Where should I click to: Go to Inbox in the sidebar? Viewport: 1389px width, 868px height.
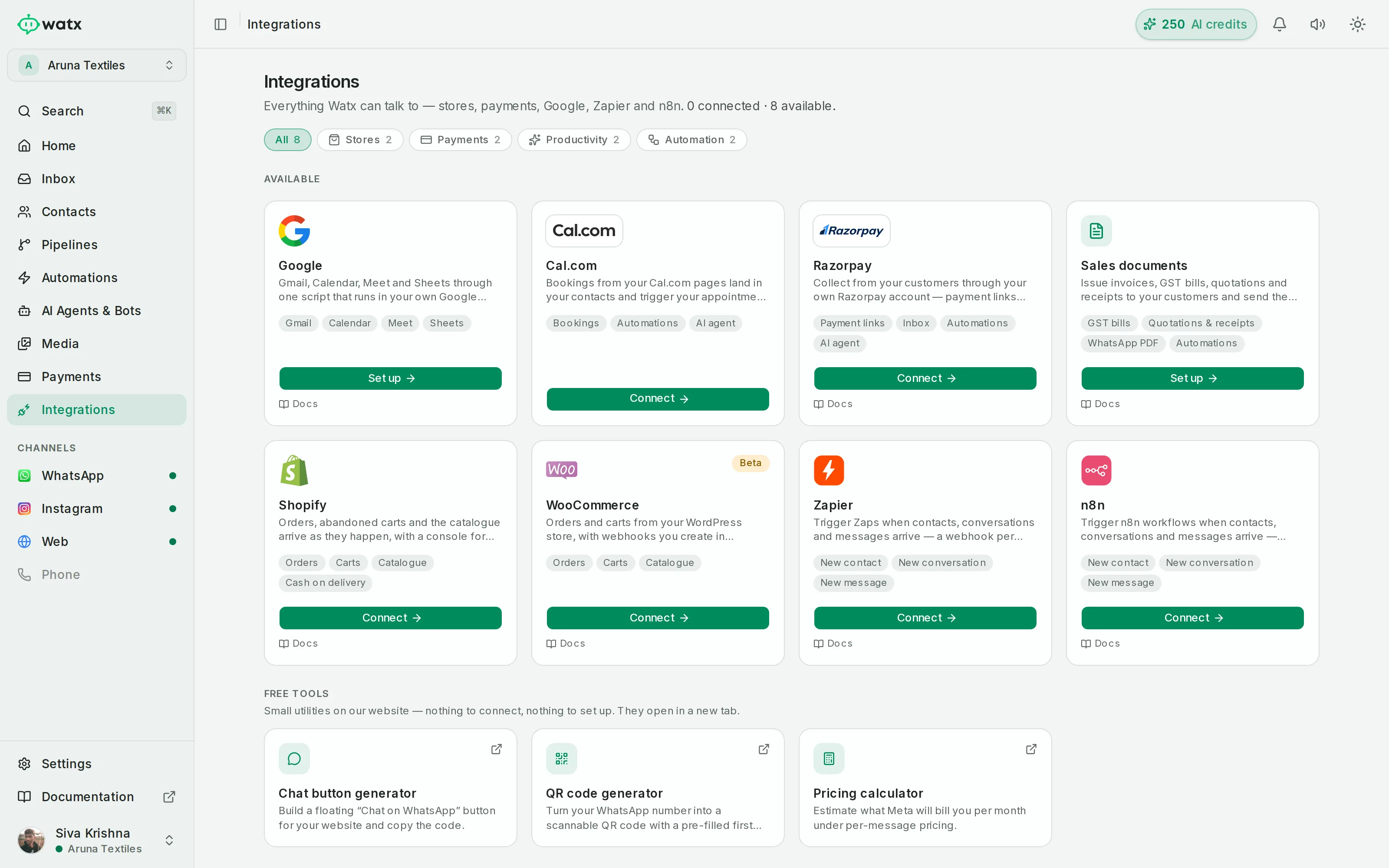point(96,178)
